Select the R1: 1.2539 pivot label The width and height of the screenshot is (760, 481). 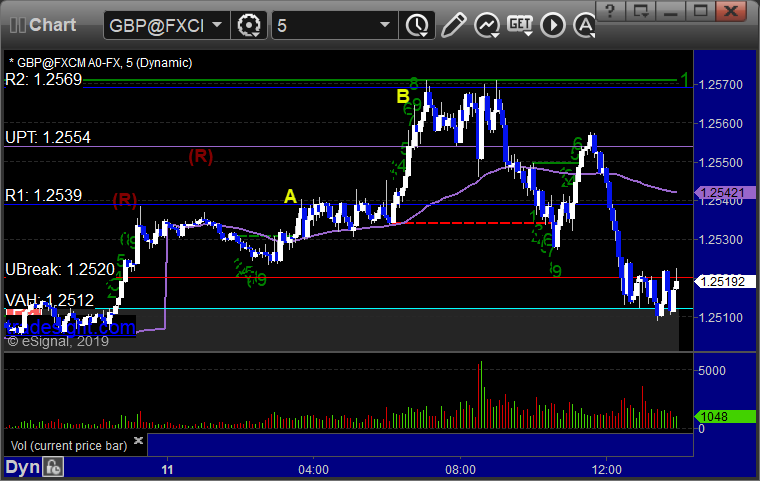(x=44, y=195)
